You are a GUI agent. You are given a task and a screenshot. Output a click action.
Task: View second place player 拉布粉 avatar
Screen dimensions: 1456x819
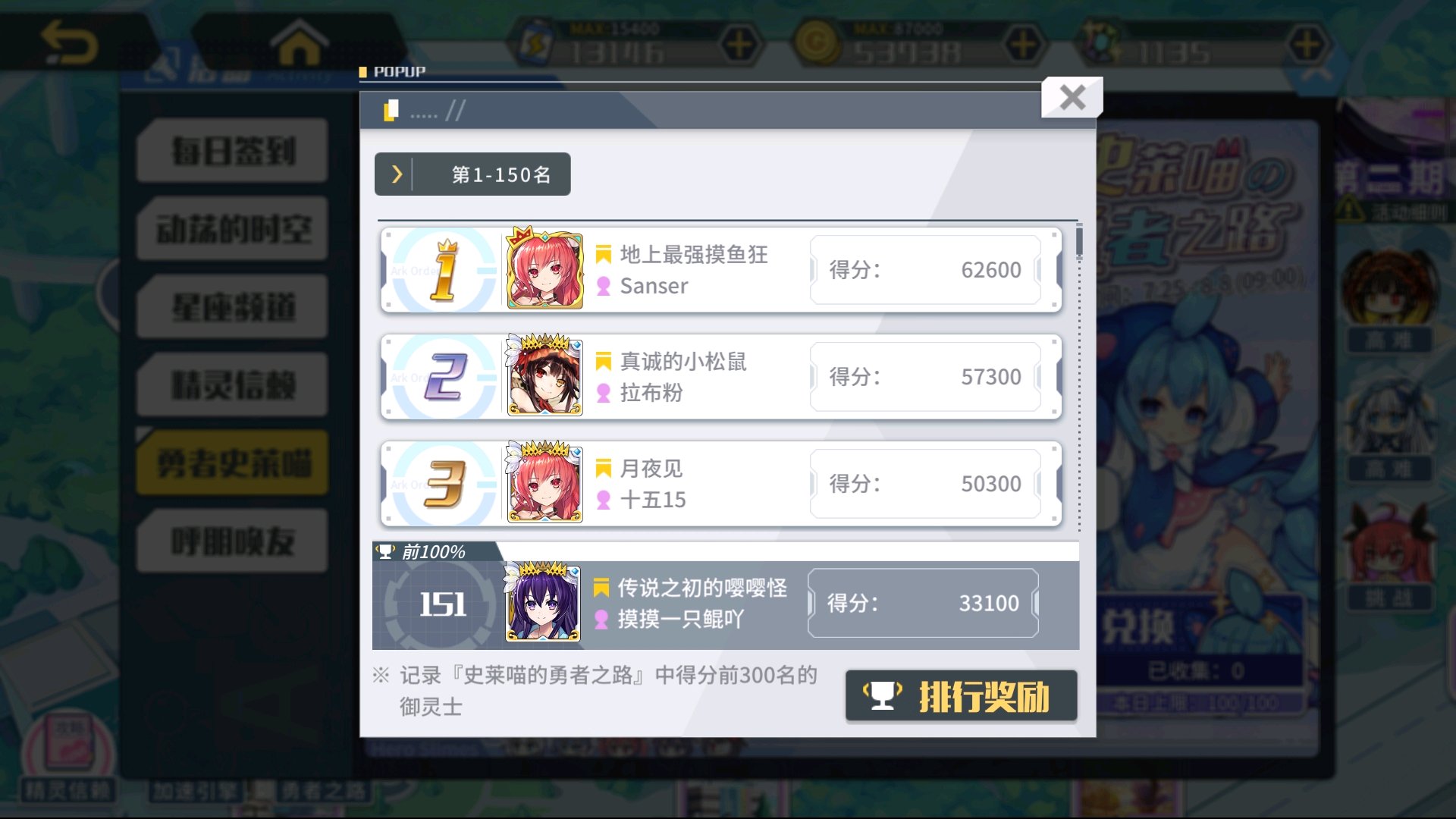tap(544, 375)
